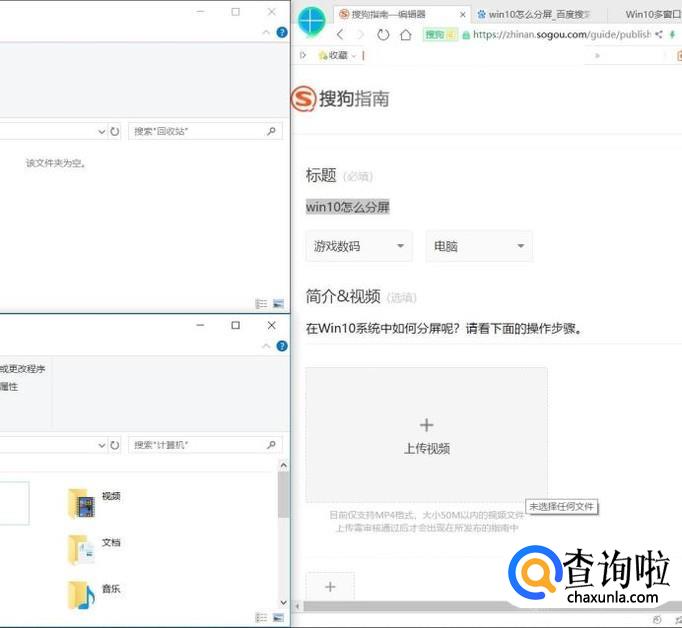Viewport: 682px width, 628px height.
Task: Click the share icon in address bar
Action: point(659,34)
